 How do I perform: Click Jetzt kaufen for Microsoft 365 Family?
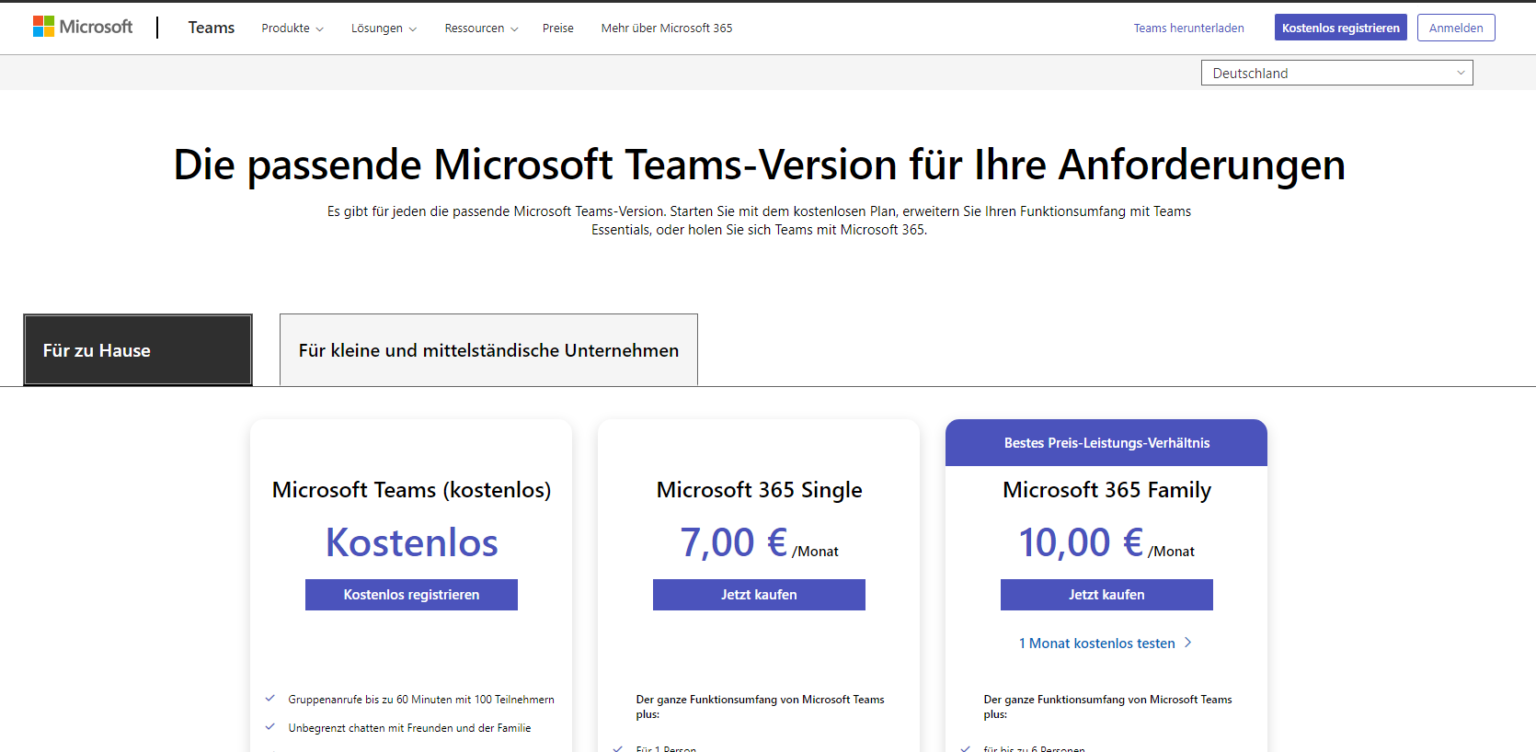click(1106, 594)
